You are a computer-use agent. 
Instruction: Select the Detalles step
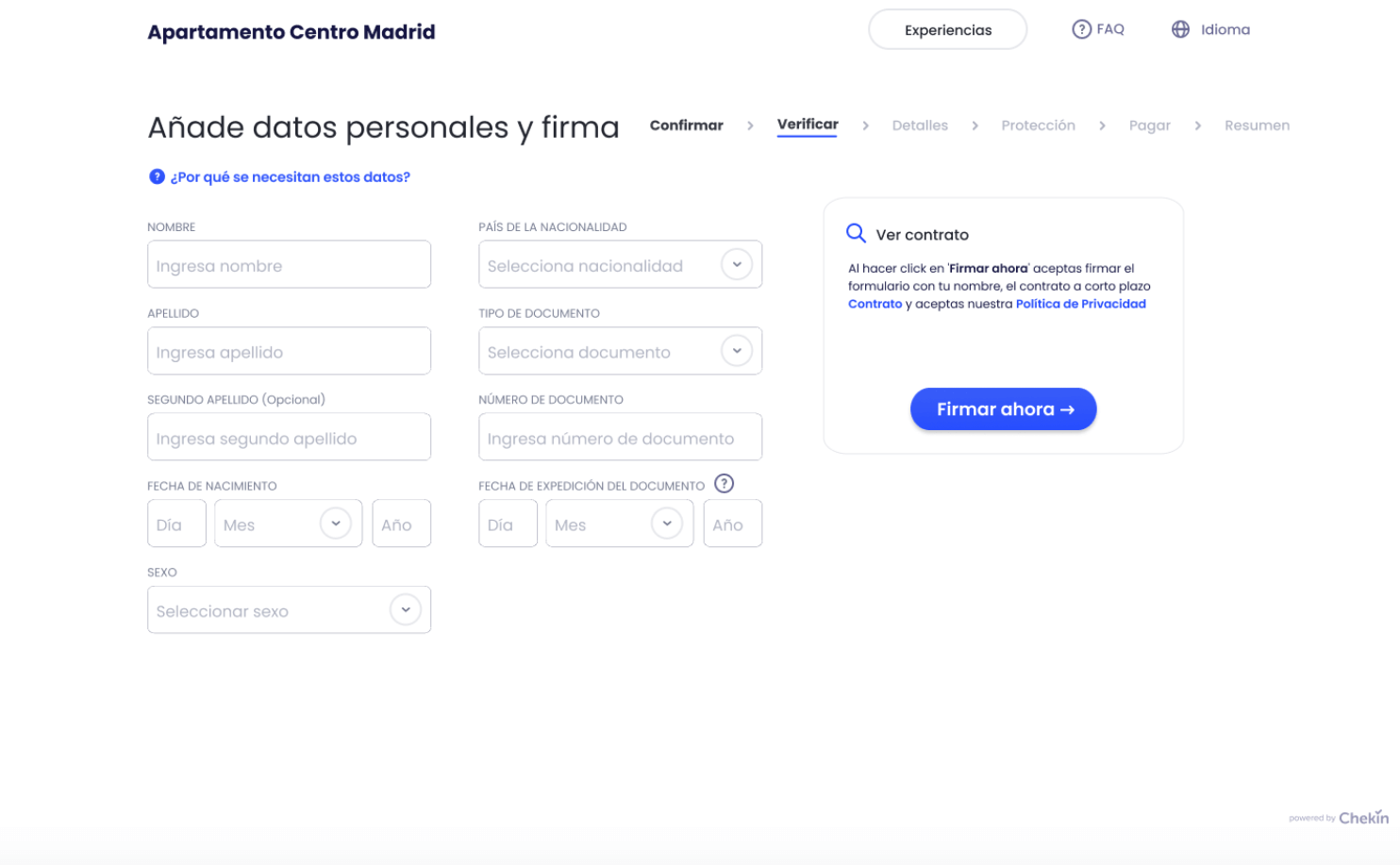[920, 125]
